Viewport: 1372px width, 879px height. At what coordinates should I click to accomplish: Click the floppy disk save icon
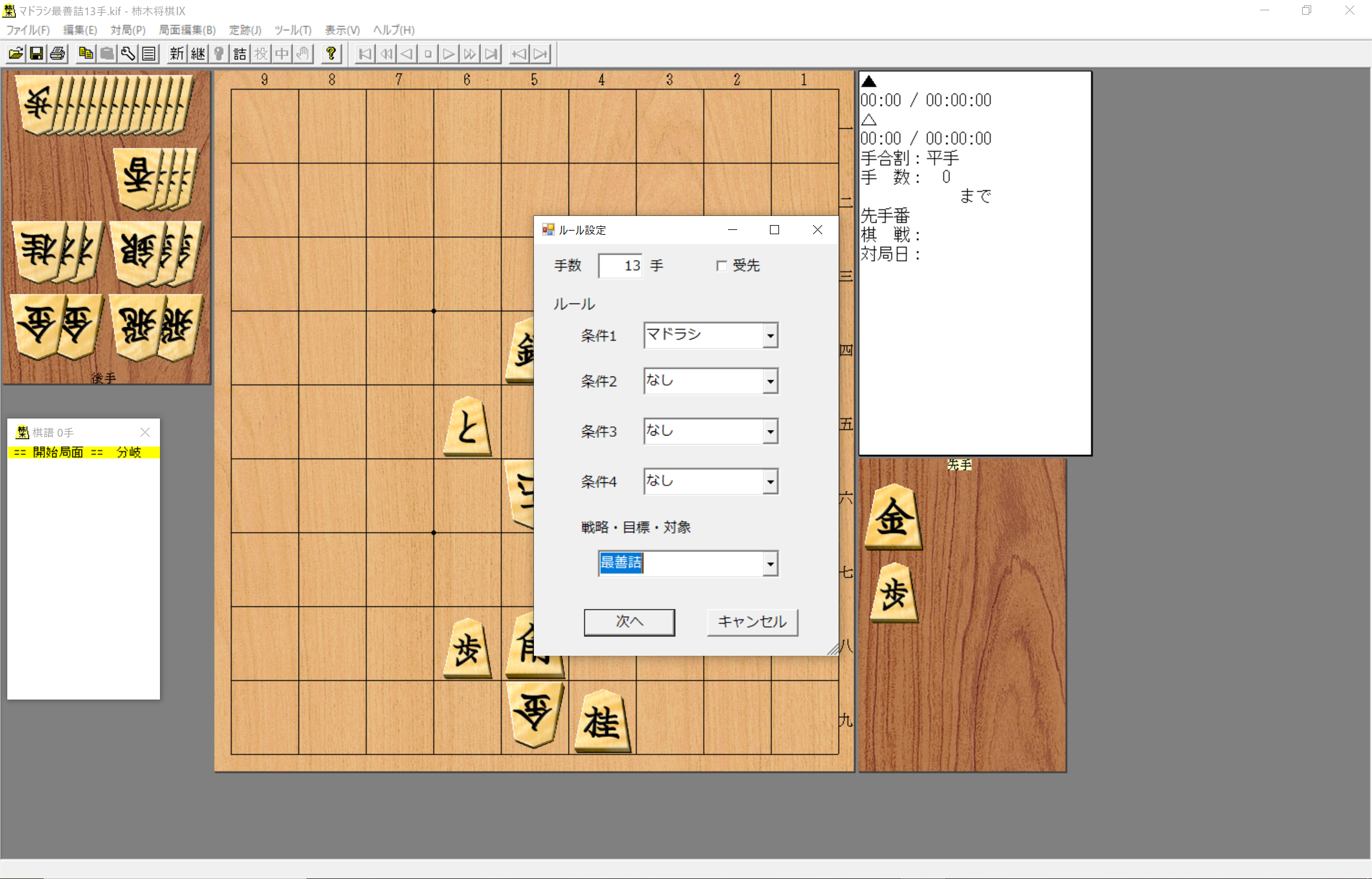coord(36,54)
